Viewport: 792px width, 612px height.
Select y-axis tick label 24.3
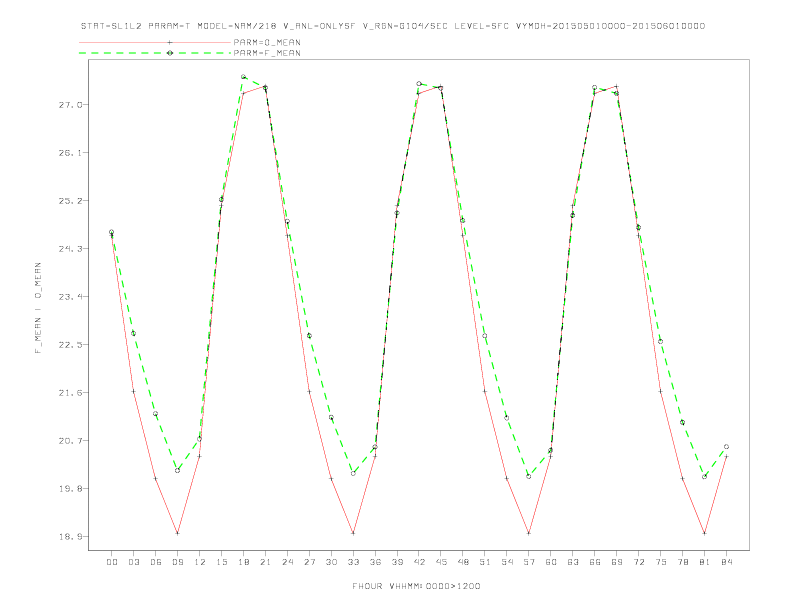[x=70, y=248]
